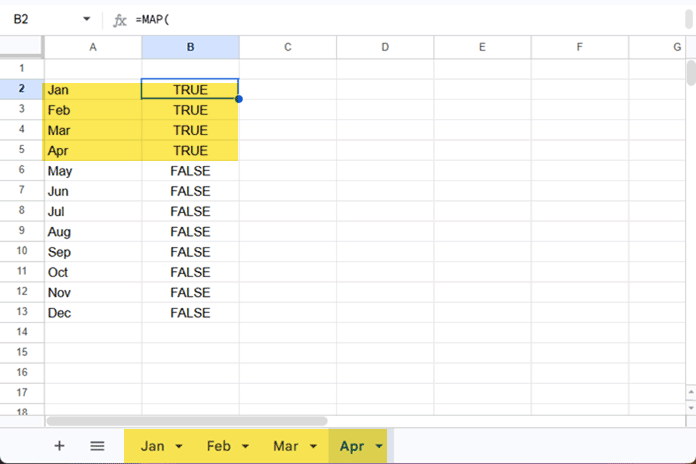The width and height of the screenshot is (696, 464).
Task: Add a new sheet with plus icon
Action: pos(59,446)
